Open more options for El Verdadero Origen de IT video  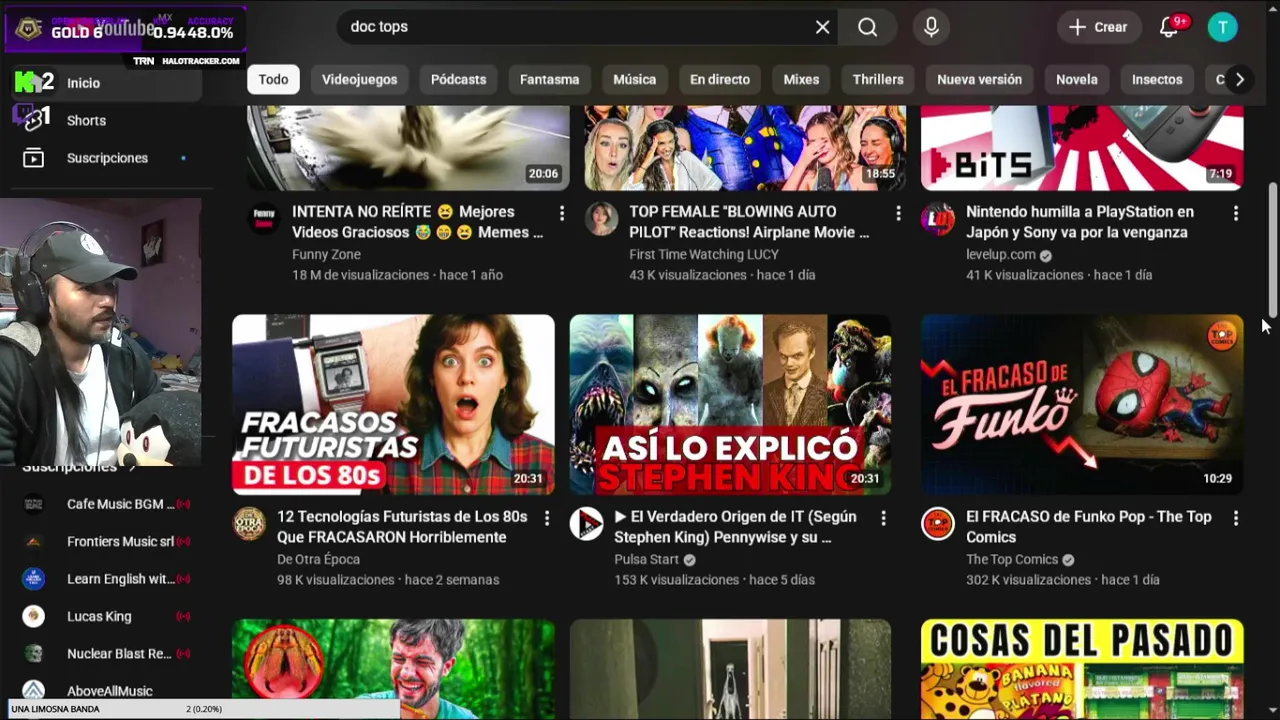tap(883, 518)
